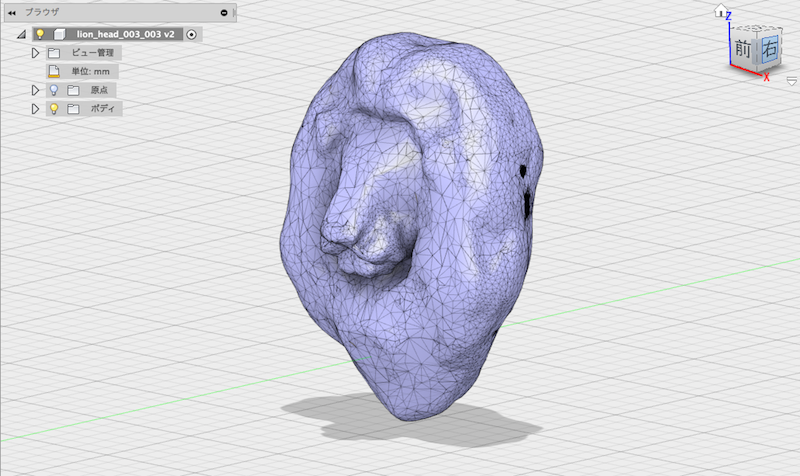This screenshot has width=800, height=476.
Task: Expand the ボディ folder
Action: pyautogui.click(x=35, y=109)
